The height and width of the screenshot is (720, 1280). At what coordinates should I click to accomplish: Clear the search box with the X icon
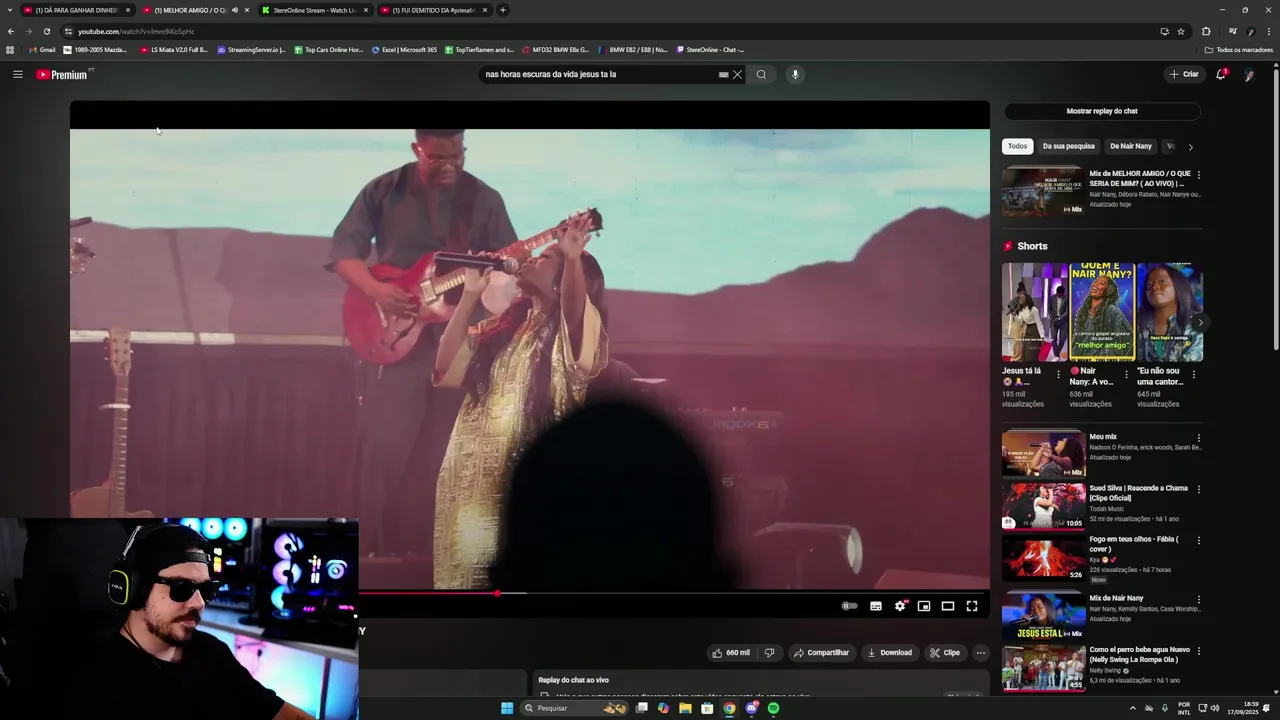(x=738, y=74)
